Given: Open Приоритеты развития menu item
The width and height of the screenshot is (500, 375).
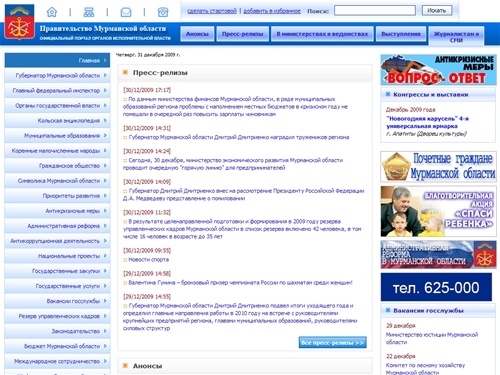Looking at the screenshot, I should point(57,196).
